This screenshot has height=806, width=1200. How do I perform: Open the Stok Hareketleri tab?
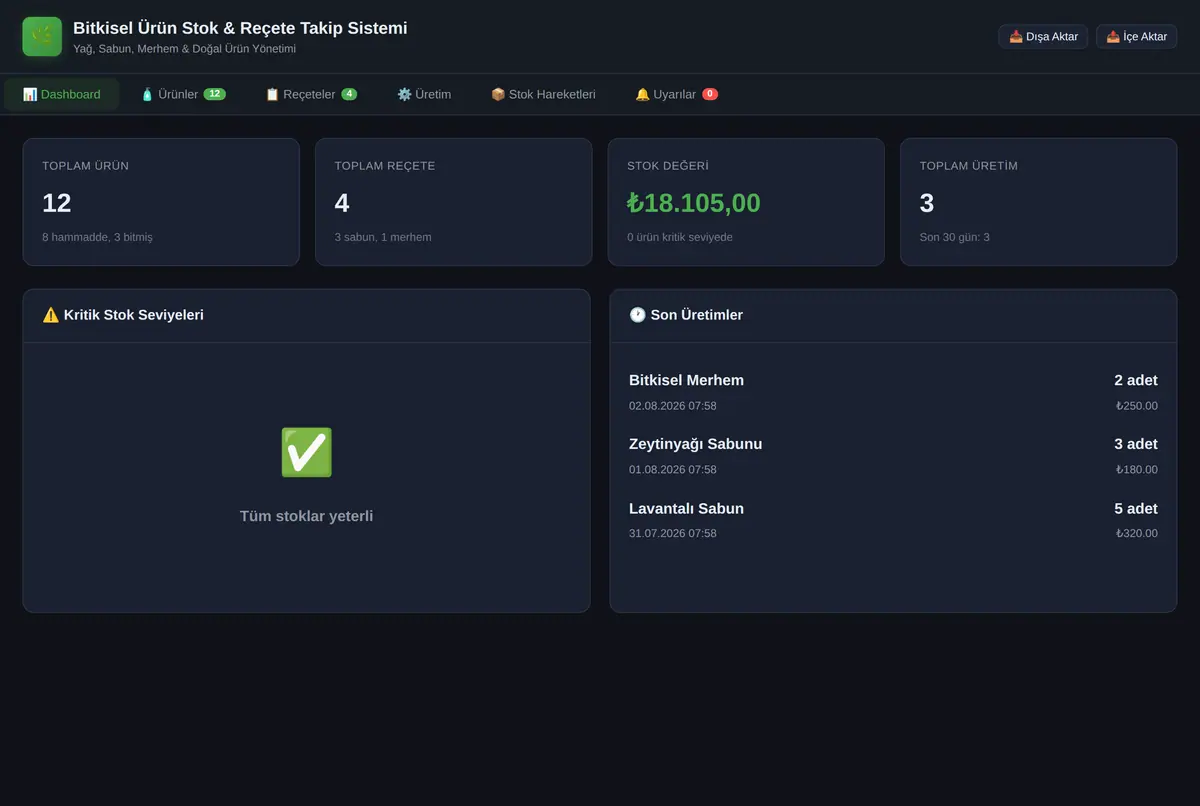coord(543,94)
